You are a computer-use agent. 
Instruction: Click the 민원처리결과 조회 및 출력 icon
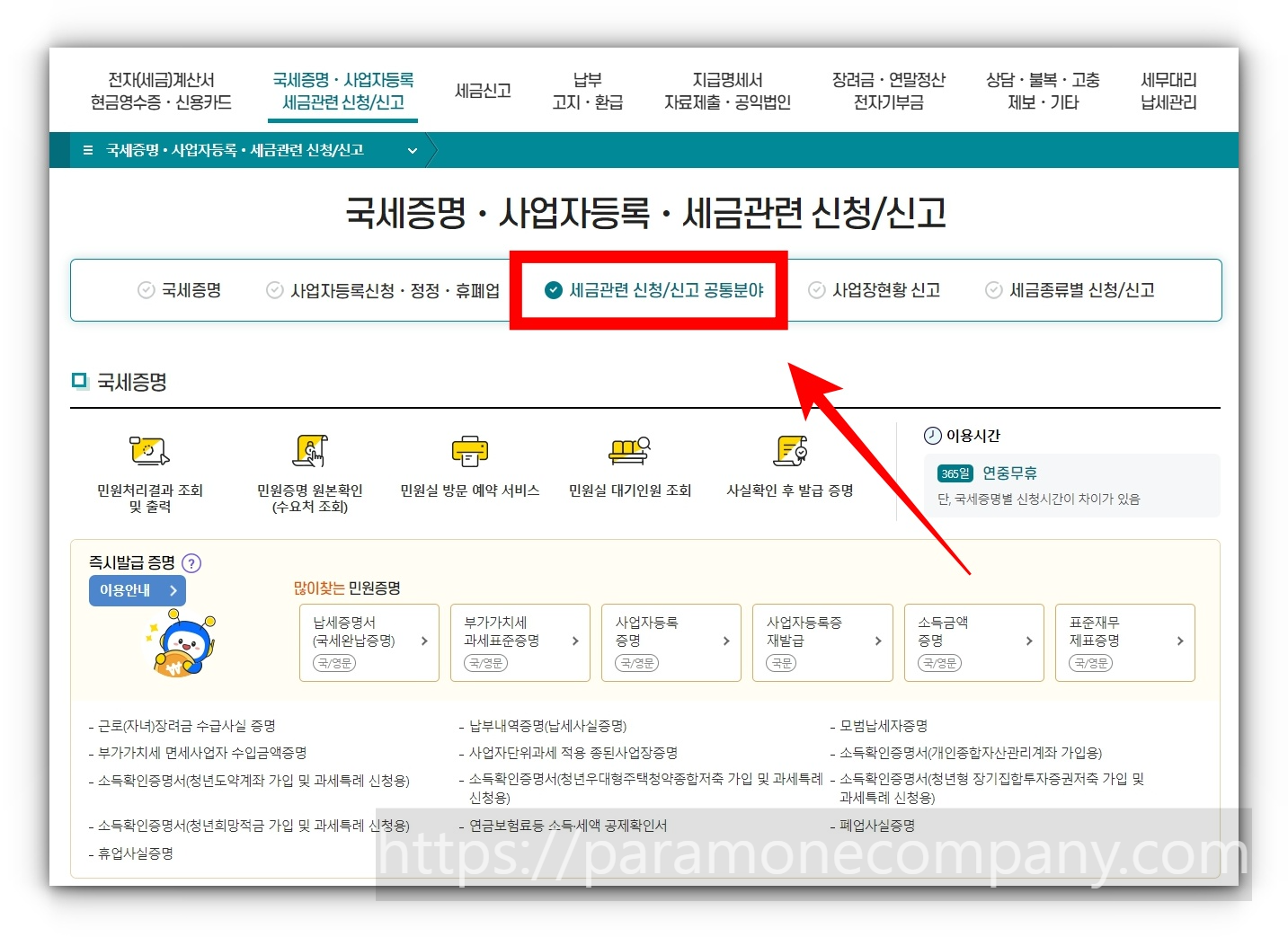click(x=148, y=451)
